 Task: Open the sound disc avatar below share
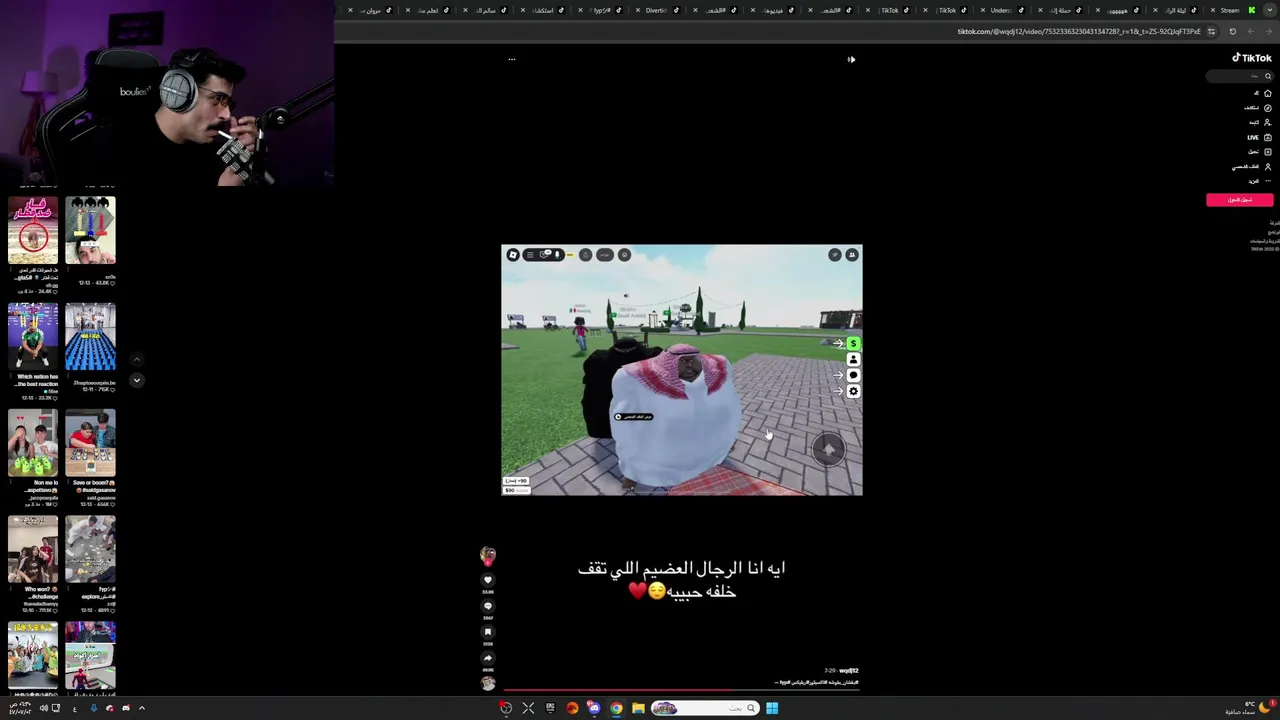(x=488, y=683)
